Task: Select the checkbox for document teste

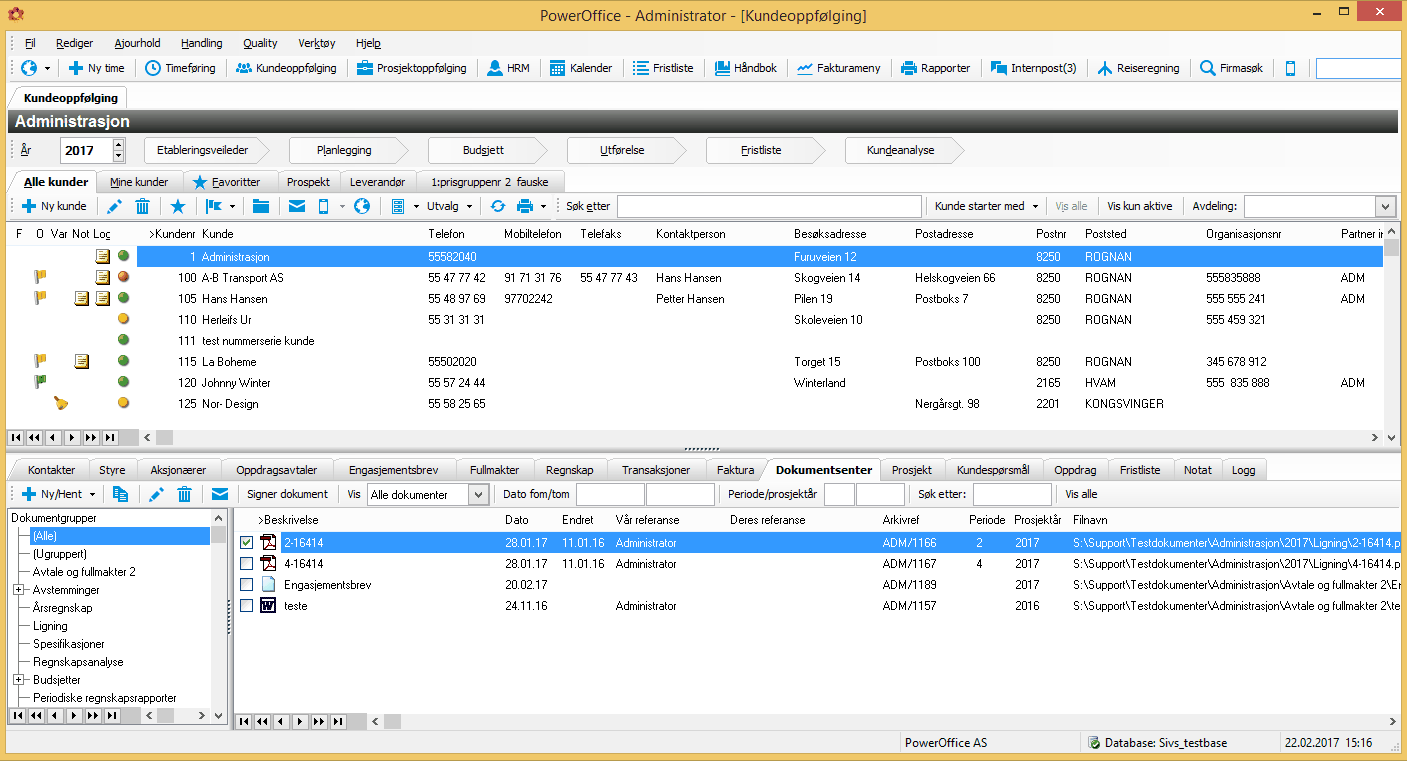Action: click(247, 606)
